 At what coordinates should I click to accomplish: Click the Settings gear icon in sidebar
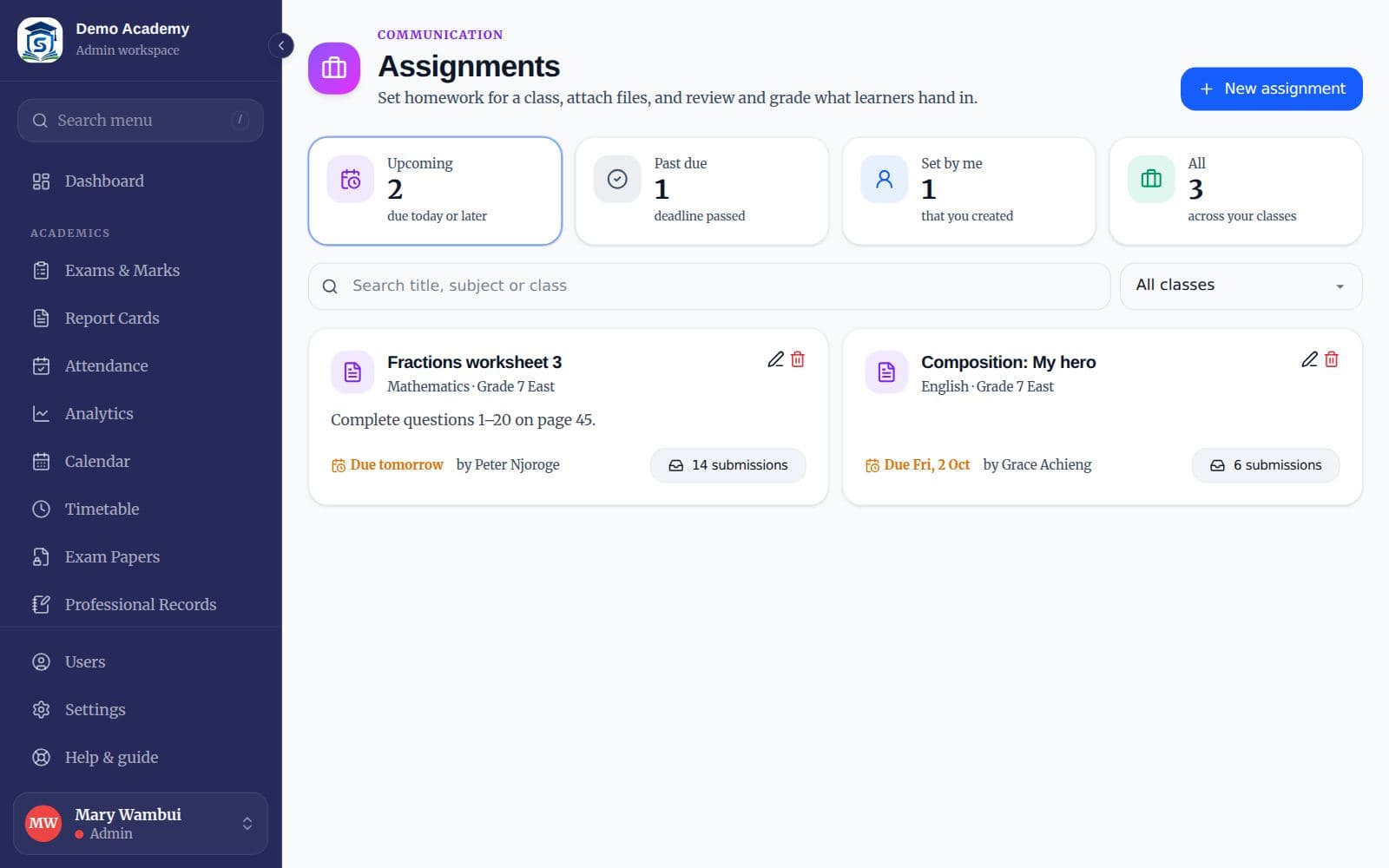tap(41, 710)
